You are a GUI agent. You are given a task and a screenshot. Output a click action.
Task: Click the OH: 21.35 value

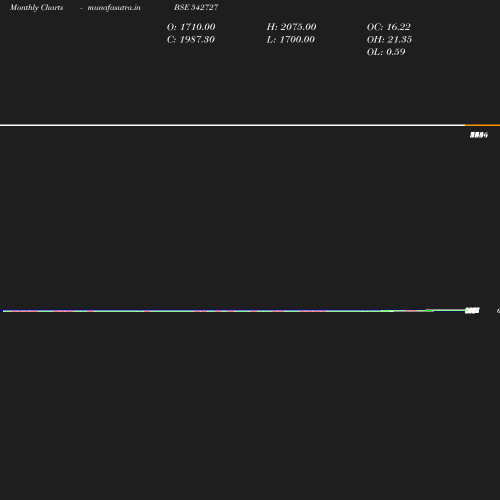pos(389,39)
